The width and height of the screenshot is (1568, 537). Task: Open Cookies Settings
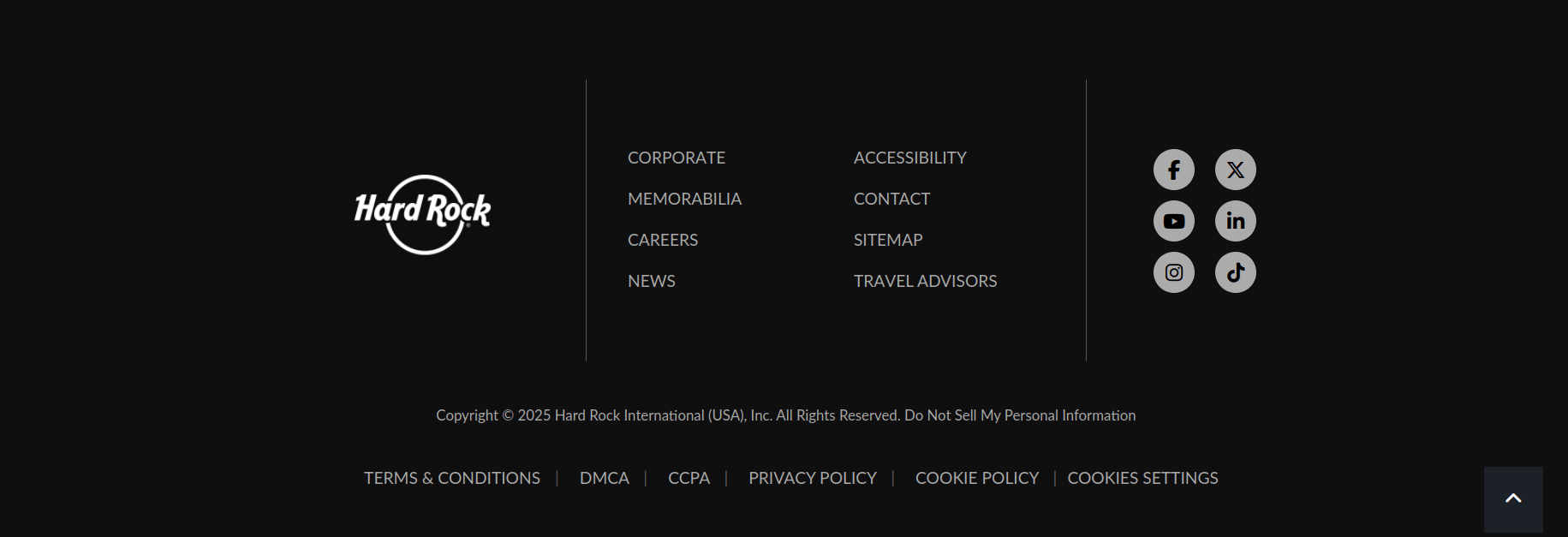click(x=1142, y=478)
